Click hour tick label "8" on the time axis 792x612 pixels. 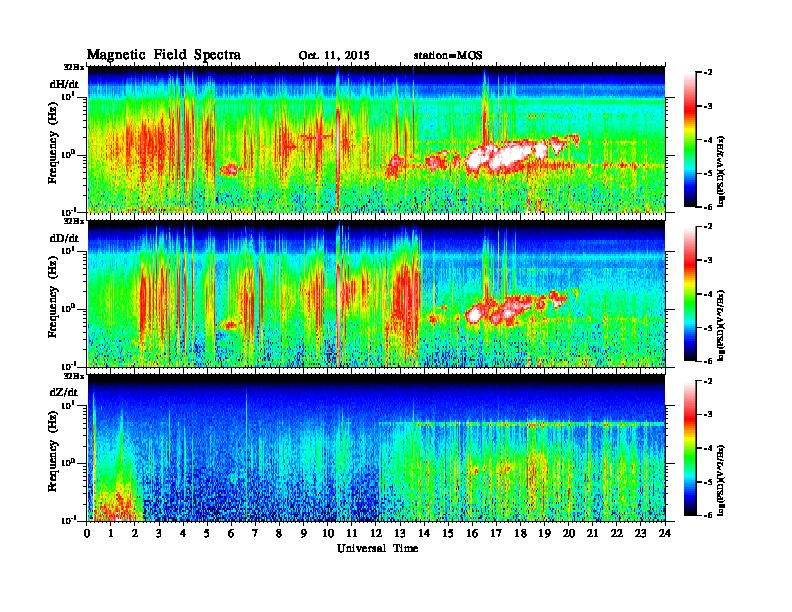(x=279, y=534)
